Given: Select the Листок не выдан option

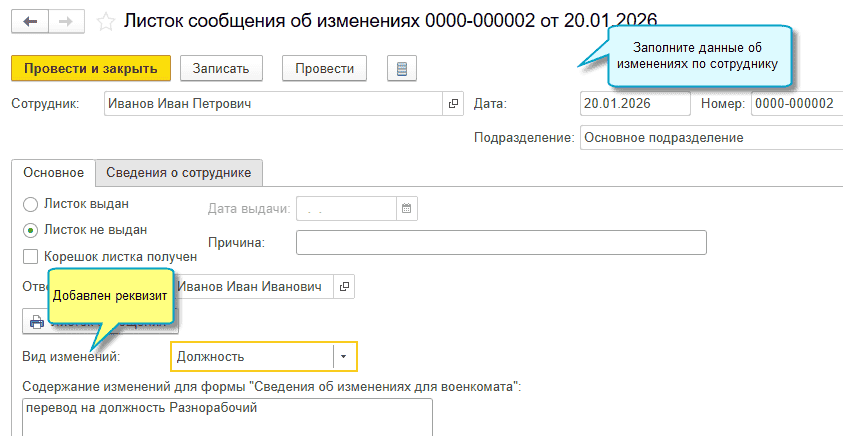Looking at the screenshot, I should tap(30, 230).
